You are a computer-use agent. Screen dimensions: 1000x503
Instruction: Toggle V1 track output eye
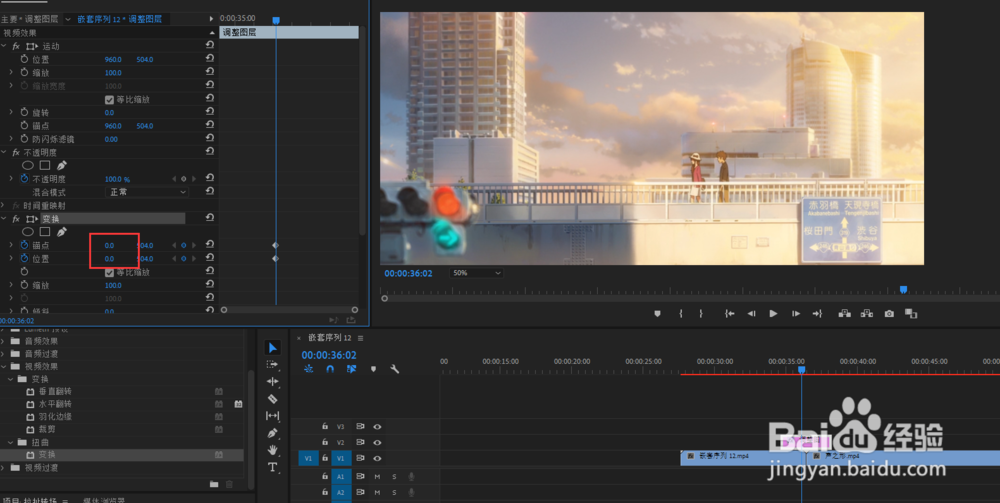click(378, 458)
